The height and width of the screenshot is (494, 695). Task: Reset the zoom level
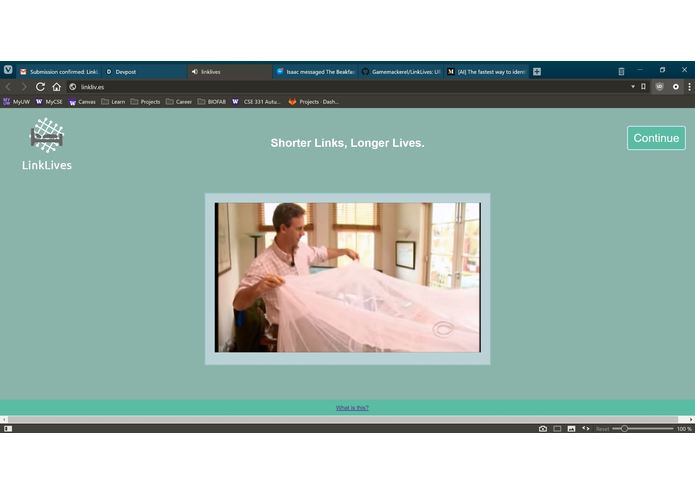click(x=602, y=429)
